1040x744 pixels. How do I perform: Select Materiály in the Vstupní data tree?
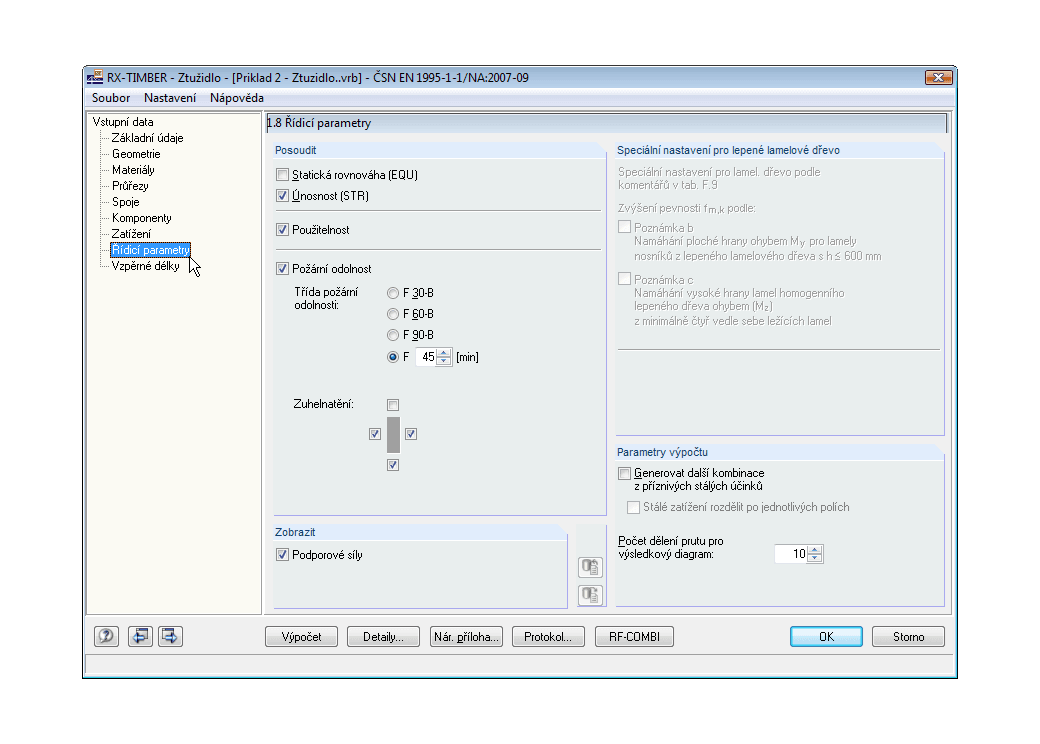click(132, 170)
